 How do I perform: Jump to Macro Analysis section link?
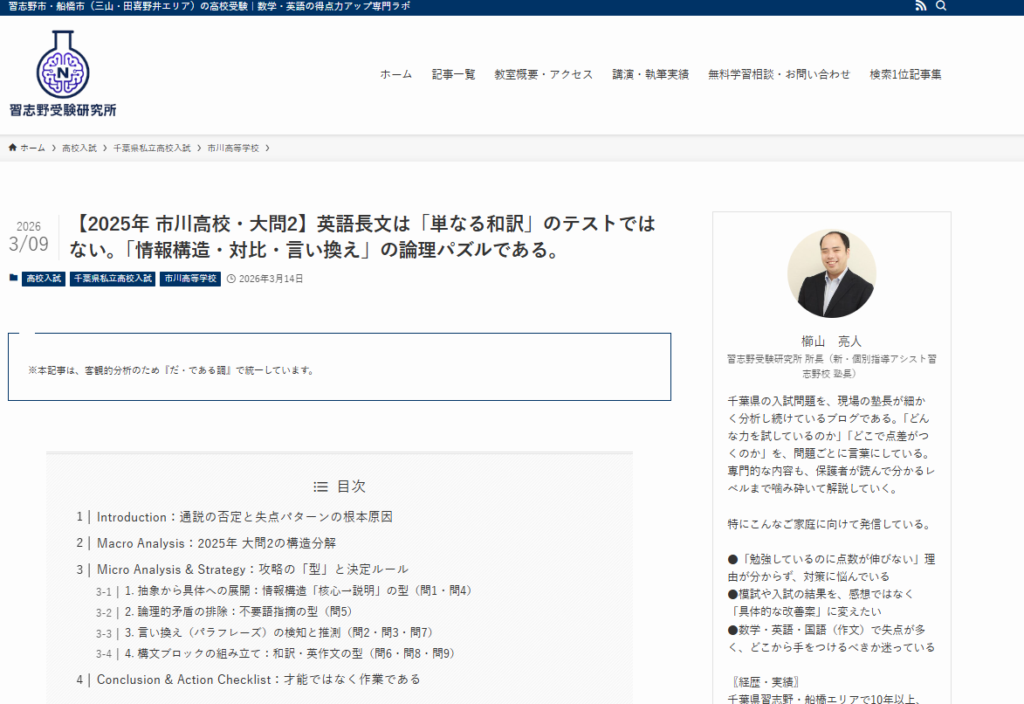tap(216, 543)
